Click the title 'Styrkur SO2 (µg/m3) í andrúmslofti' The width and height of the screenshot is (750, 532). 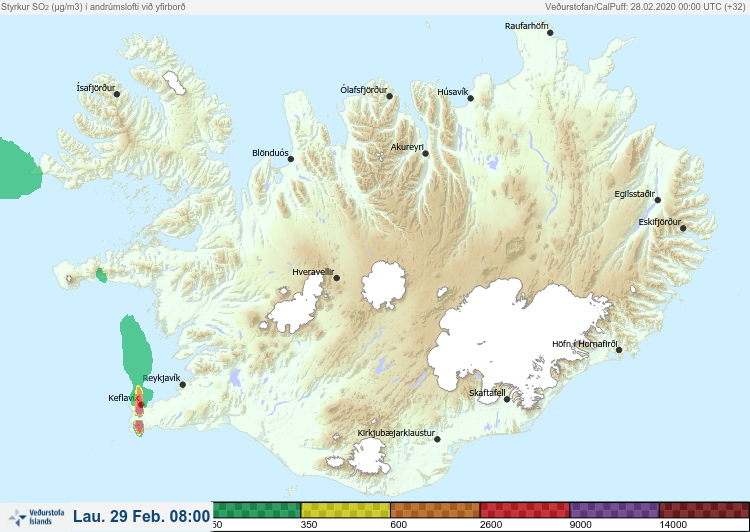pyautogui.click(x=93, y=7)
